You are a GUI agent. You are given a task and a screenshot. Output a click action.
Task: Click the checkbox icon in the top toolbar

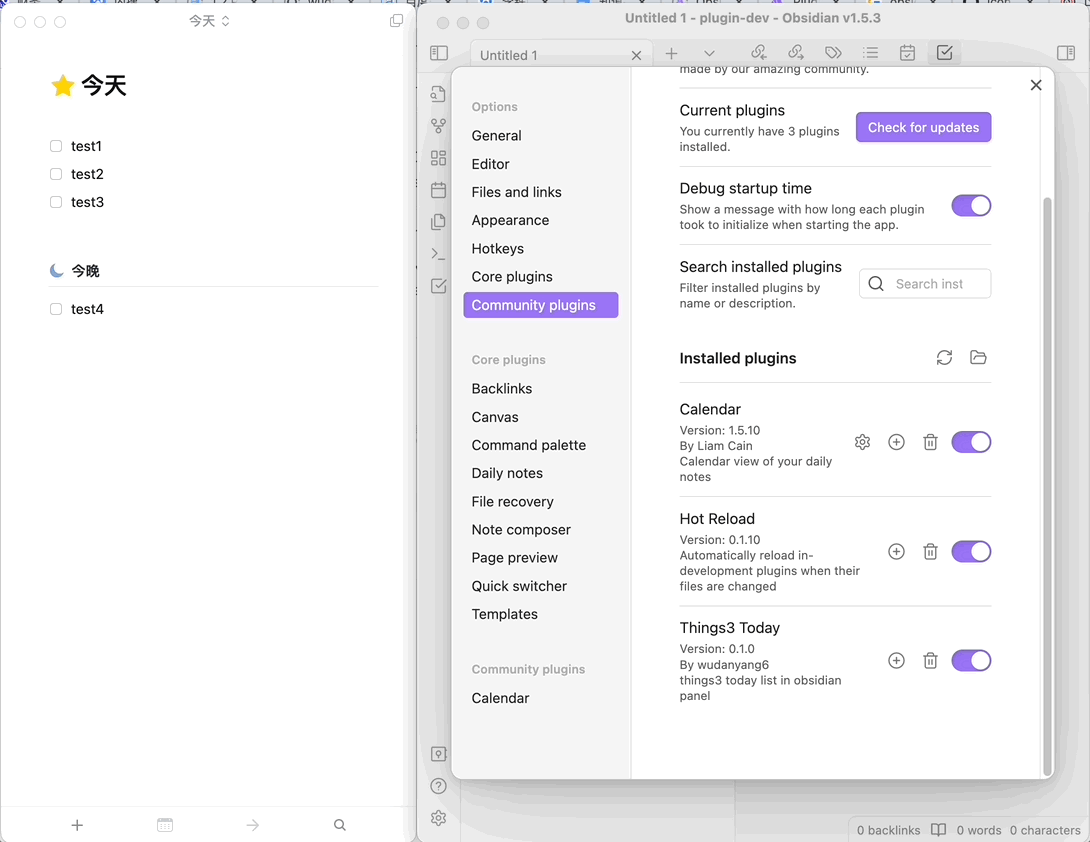point(945,53)
